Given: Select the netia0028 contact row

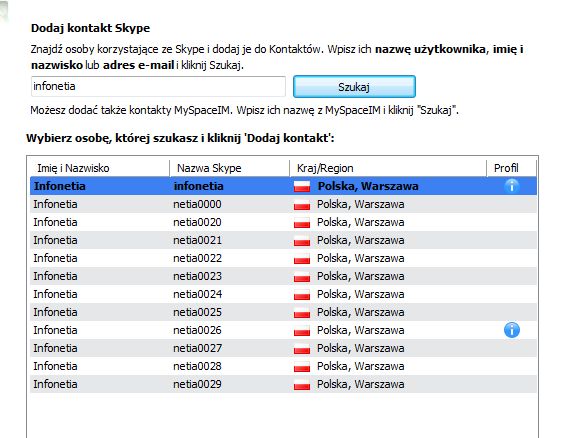Looking at the screenshot, I should [x=283, y=366].
